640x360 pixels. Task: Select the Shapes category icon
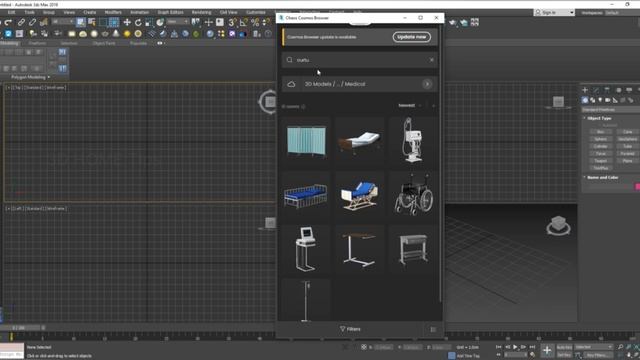pos(593,100)
